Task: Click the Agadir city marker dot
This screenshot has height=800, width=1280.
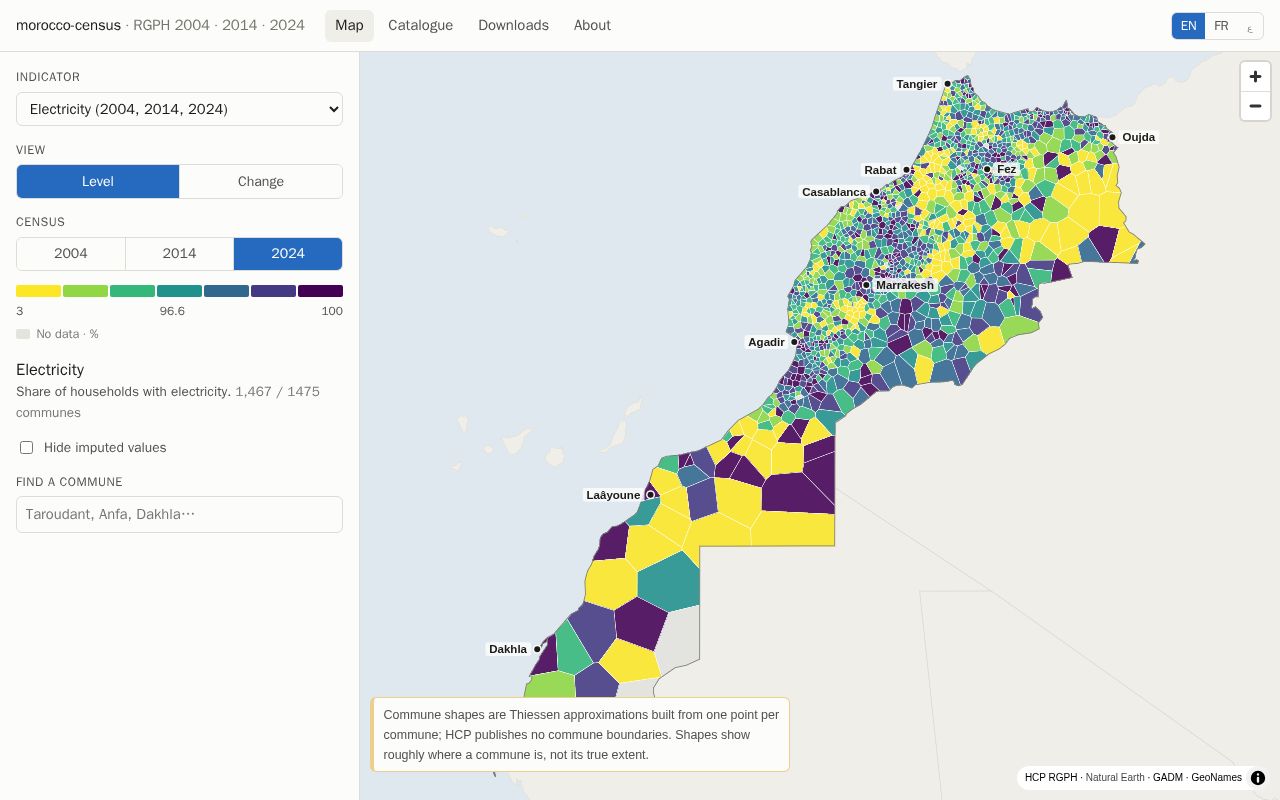Action: tap(795, 342)
